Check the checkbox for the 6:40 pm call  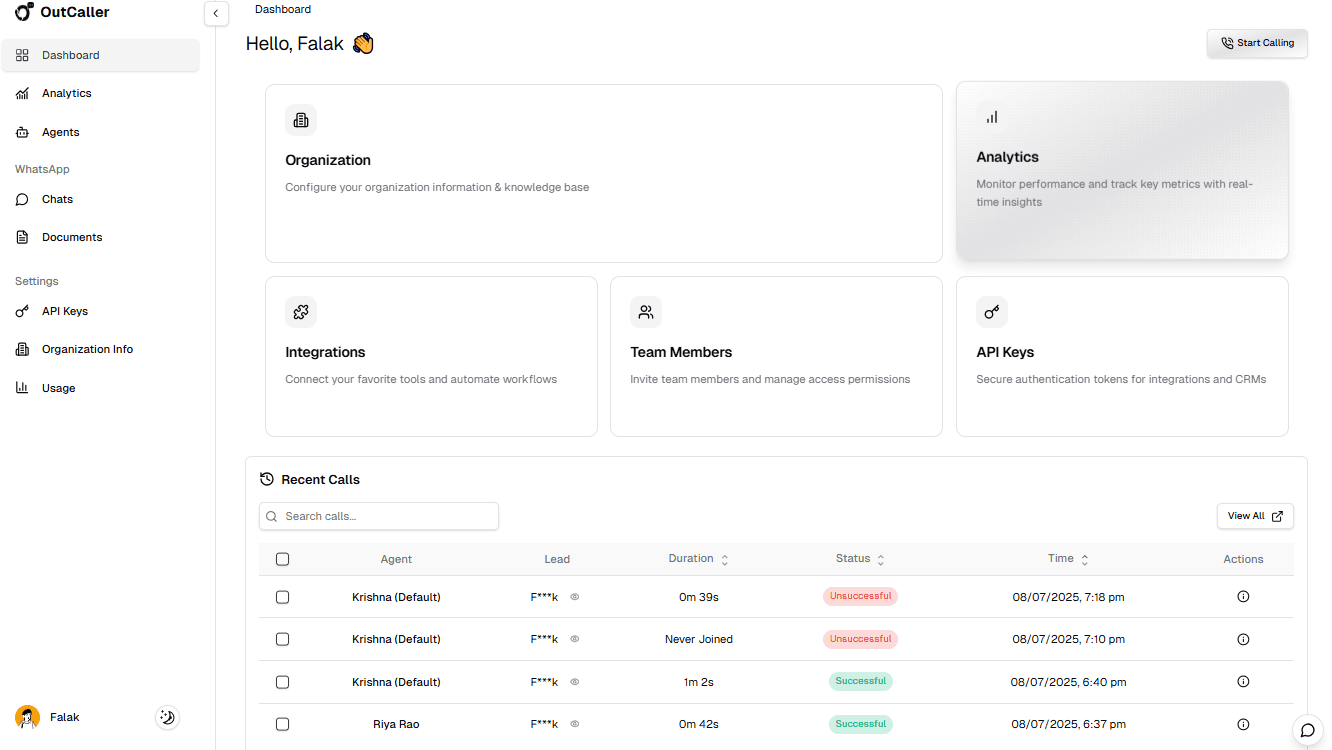tap(282, 681)
